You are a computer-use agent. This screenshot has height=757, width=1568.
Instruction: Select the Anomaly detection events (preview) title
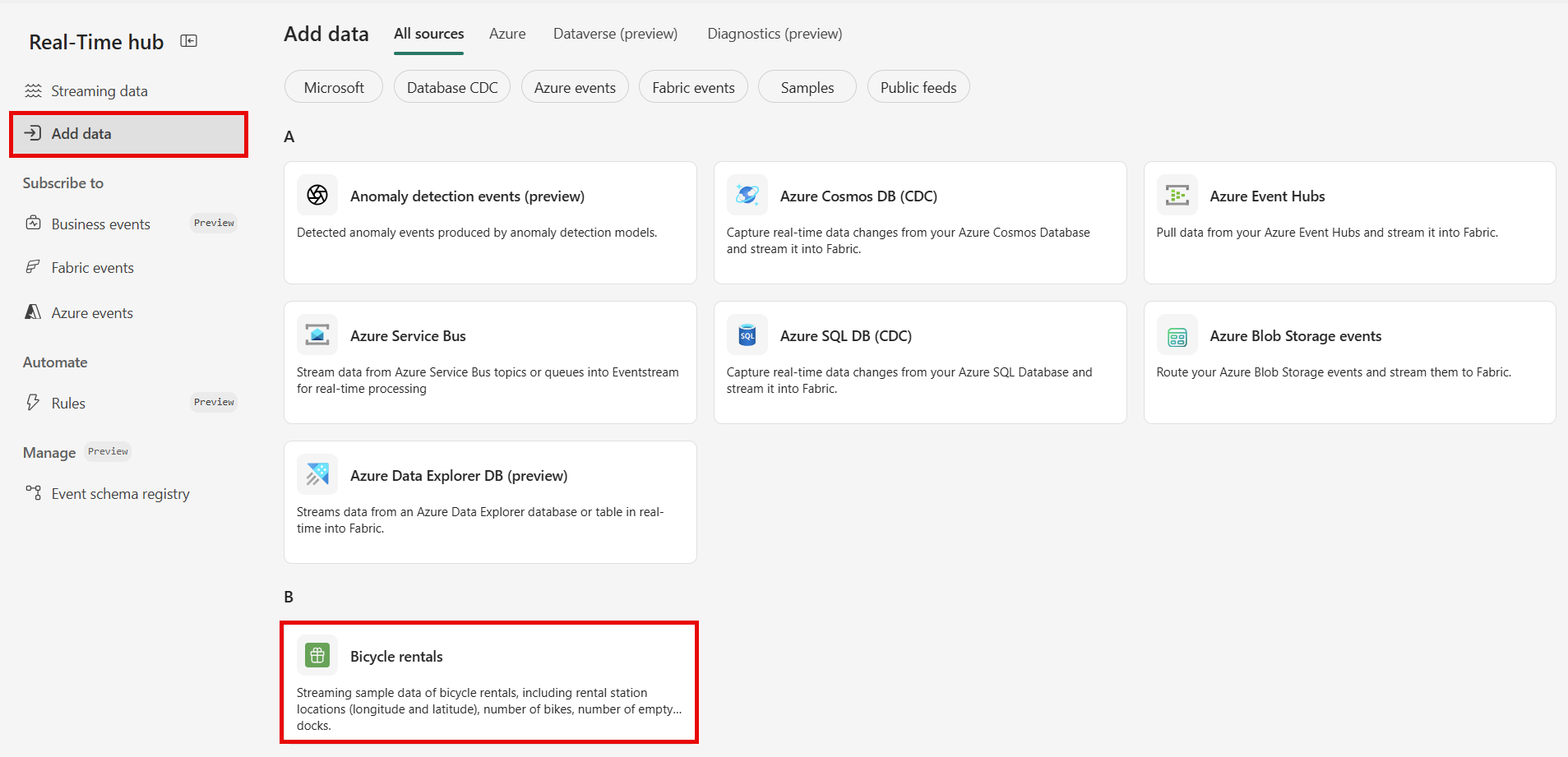[467, 196]
